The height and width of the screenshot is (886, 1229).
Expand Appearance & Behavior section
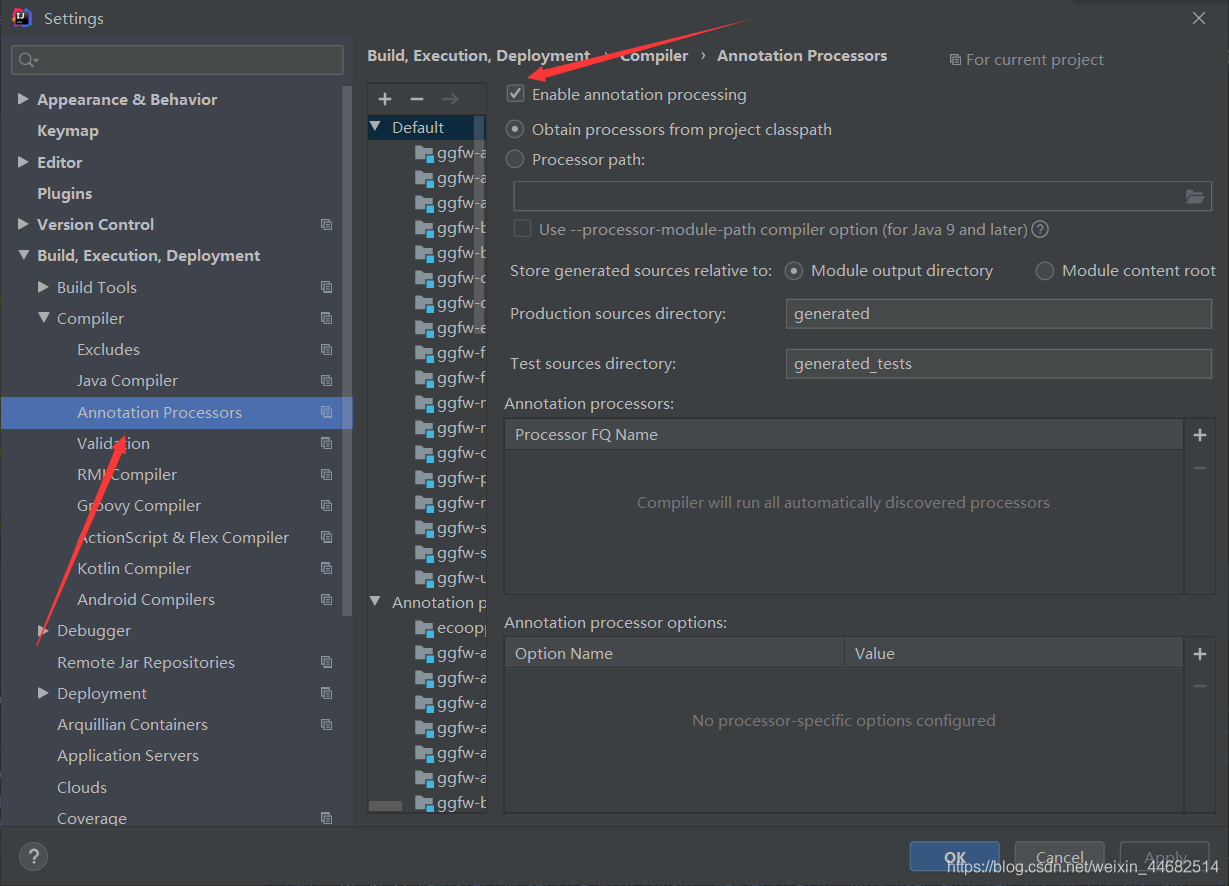pos(23,99)
